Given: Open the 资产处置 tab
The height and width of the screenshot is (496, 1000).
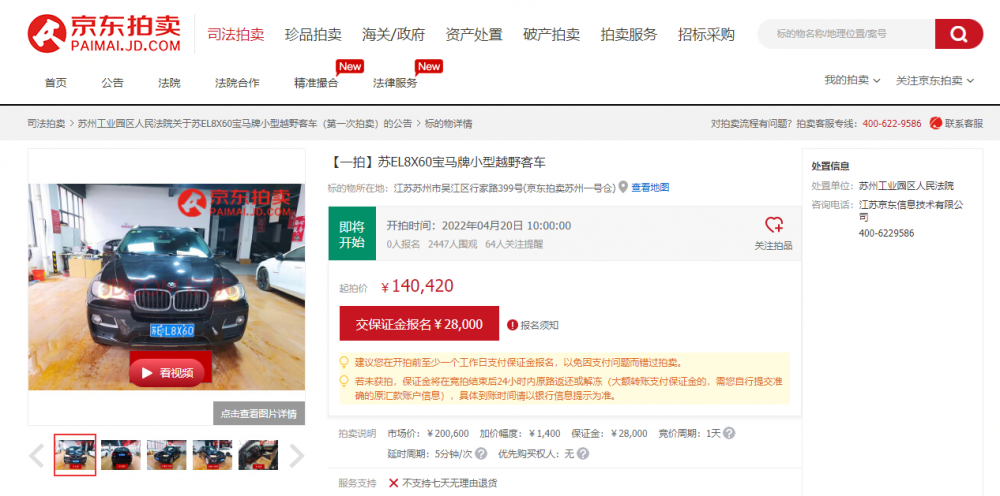Looking at the screenshot, I should tap(474, 34).
